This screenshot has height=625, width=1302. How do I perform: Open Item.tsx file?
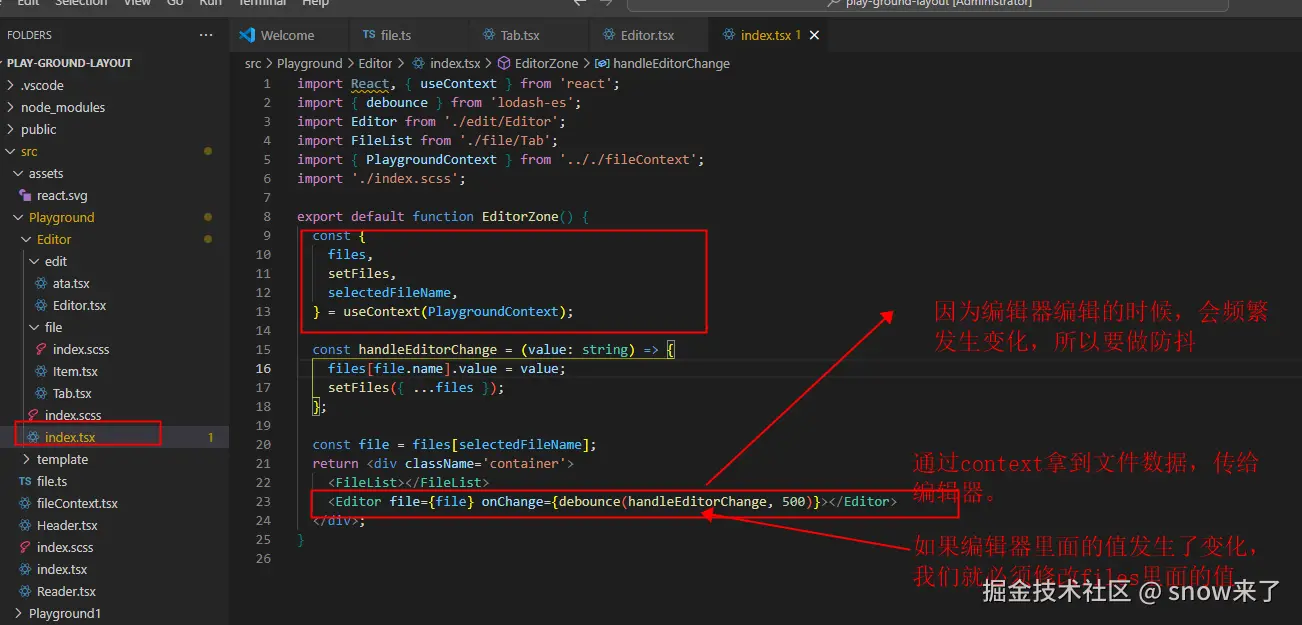[x=75, y=371]
